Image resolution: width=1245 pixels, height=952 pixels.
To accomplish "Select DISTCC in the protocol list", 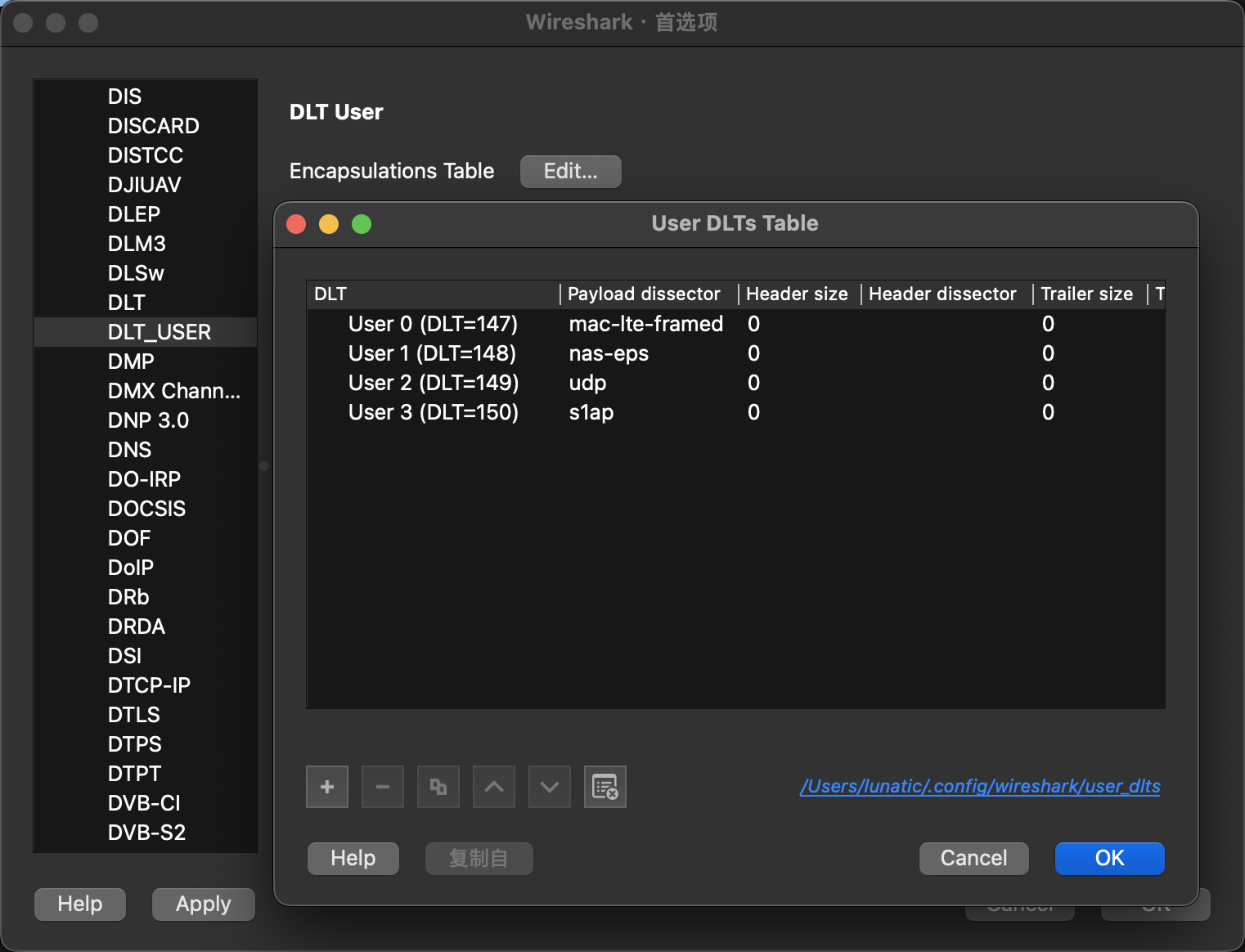I will click(x=146, y=155).
